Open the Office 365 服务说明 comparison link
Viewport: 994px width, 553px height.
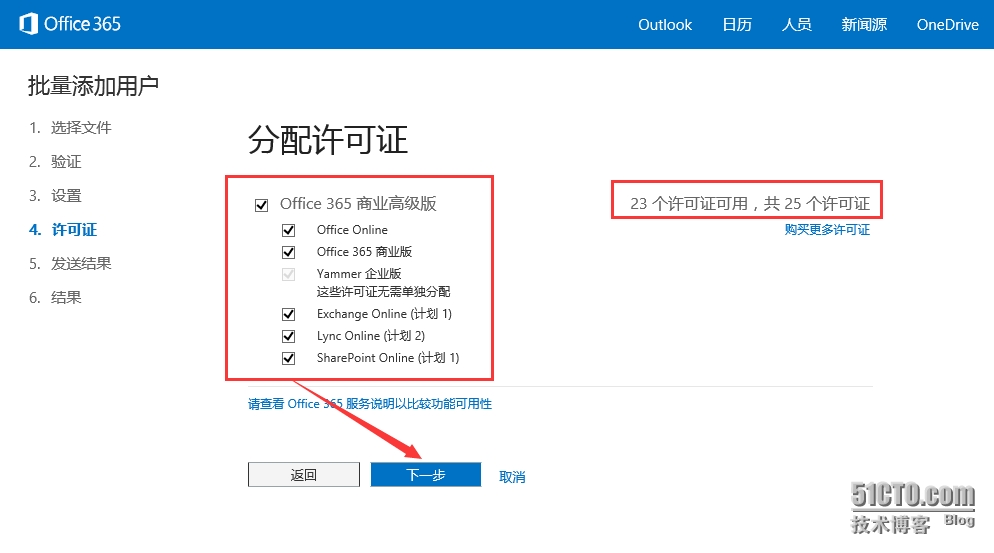369,404
